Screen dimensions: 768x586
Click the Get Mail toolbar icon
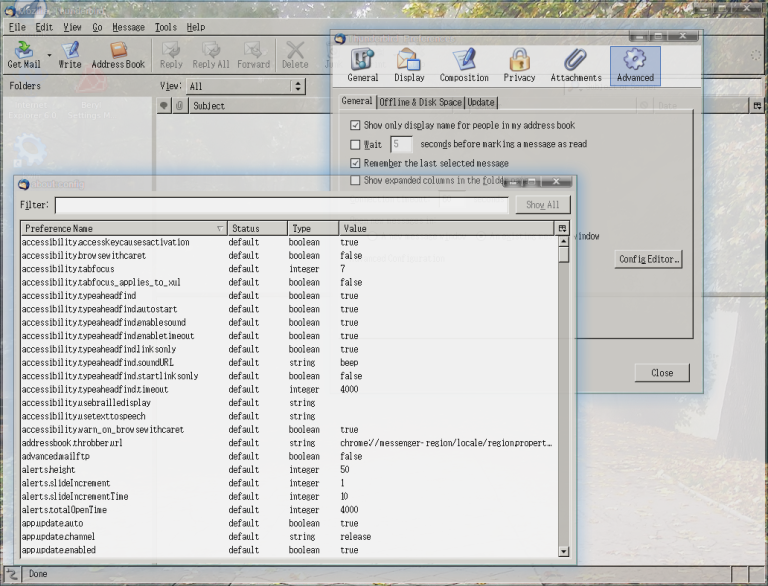[x=23, y=55]
